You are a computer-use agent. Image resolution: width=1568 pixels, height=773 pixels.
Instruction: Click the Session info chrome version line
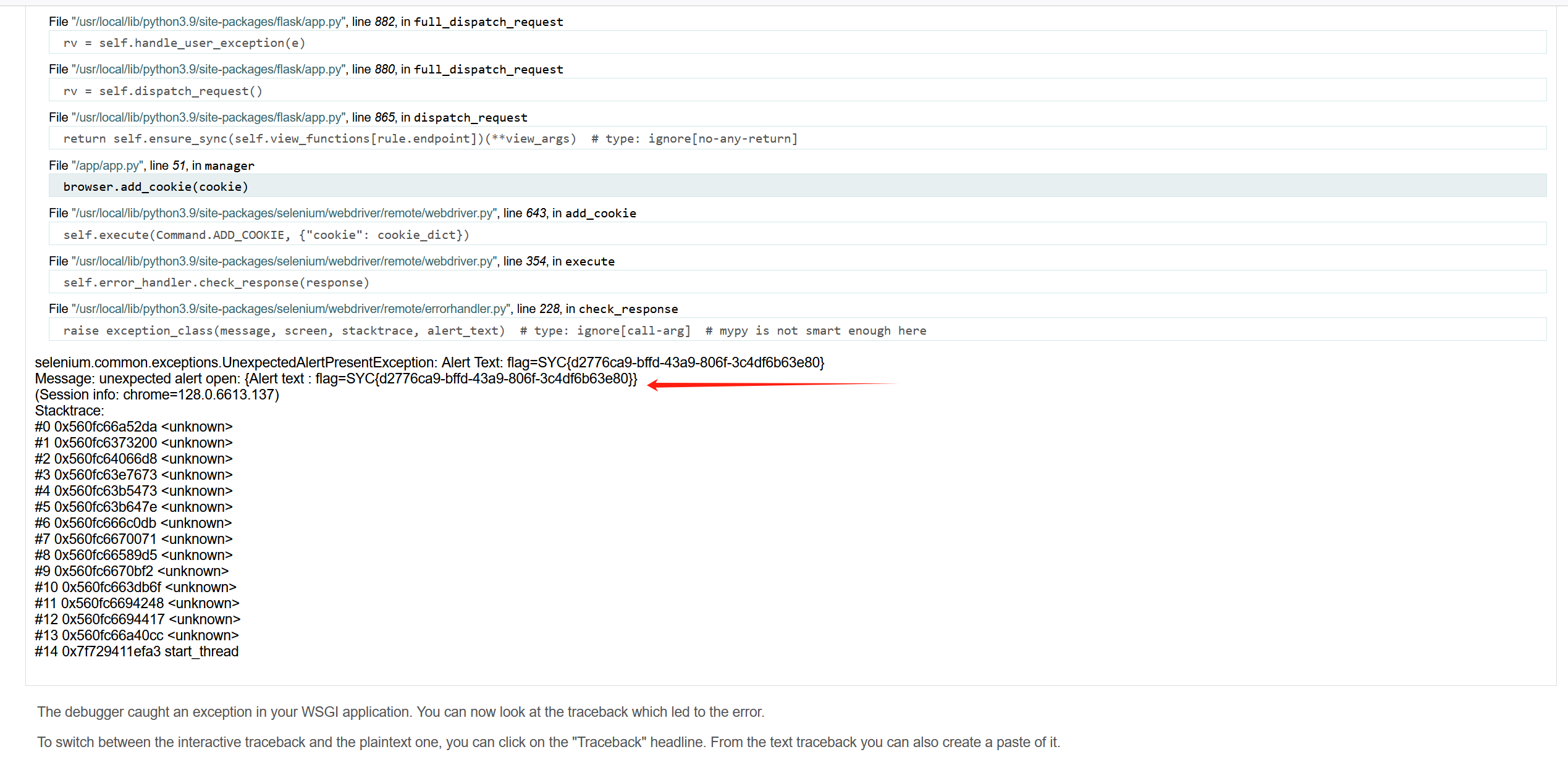pos(157,395)
